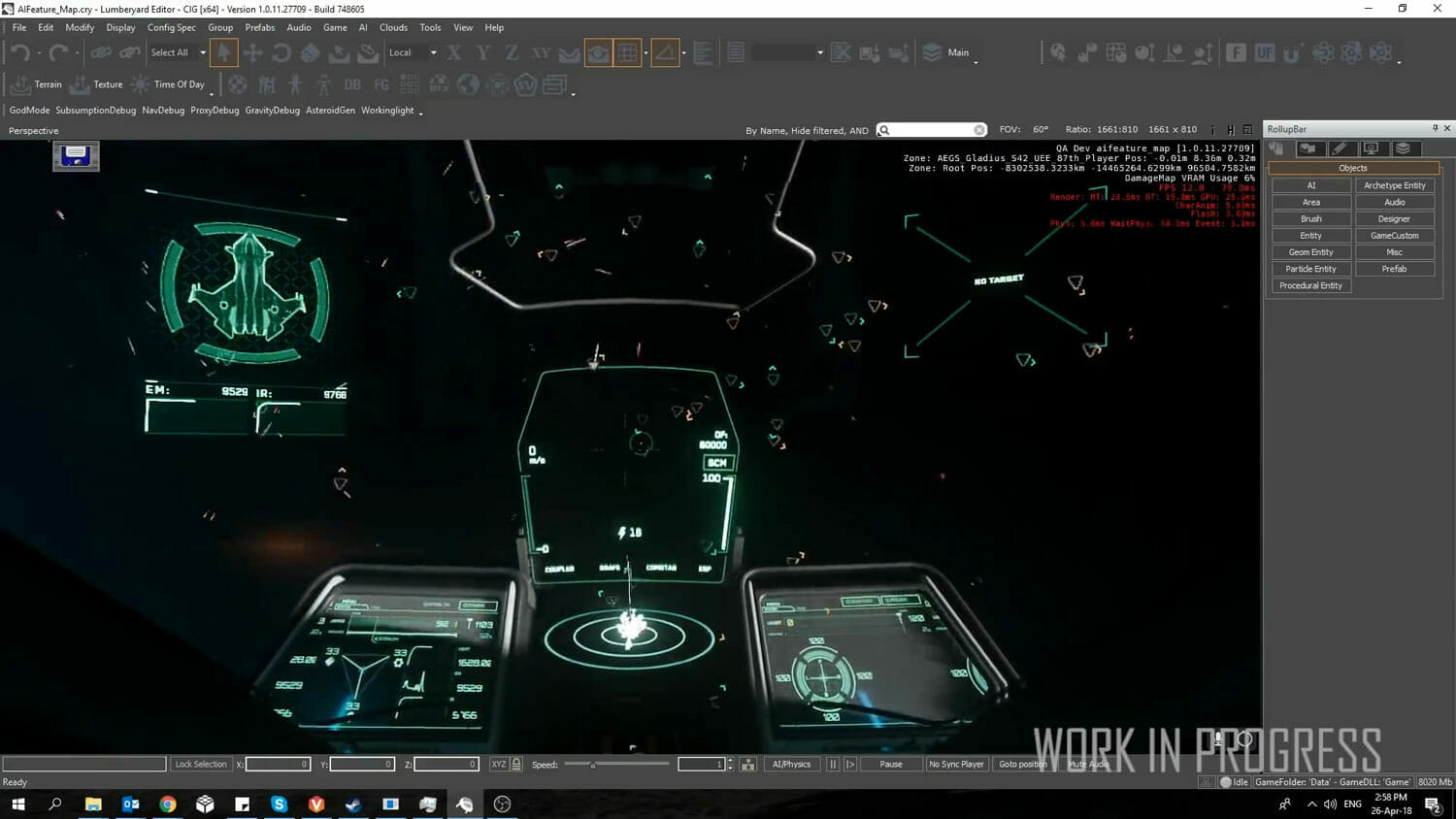Open the Texture tool
The image size is (1456, 819).
click(97, 84)
